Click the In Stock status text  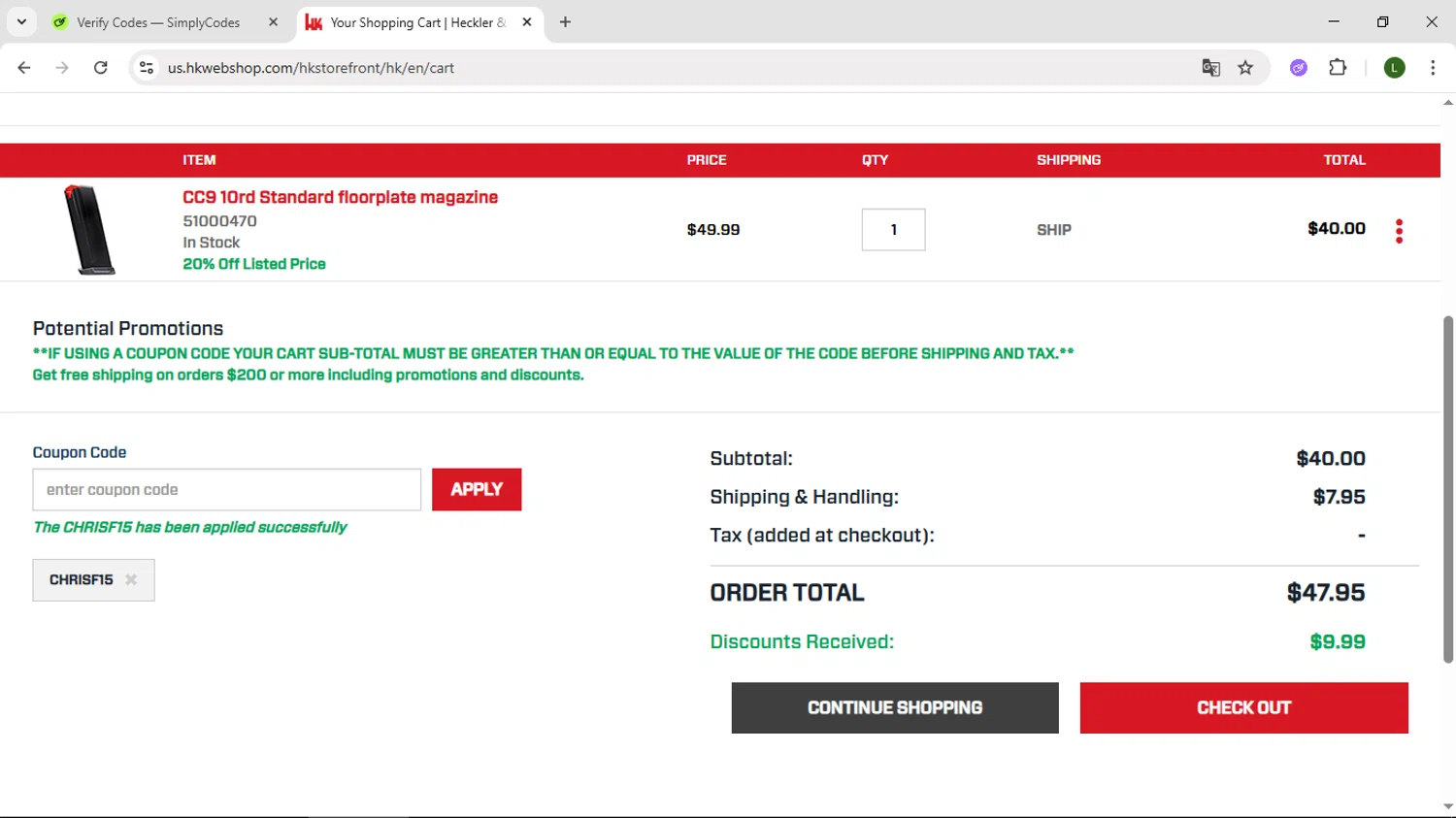[211, 243]
